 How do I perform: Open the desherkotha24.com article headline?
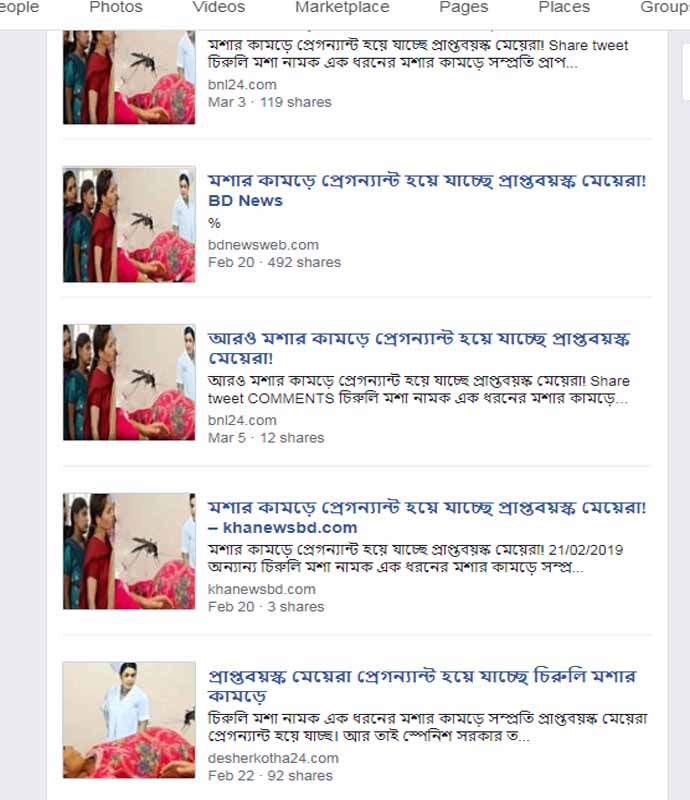coord(422,686)
